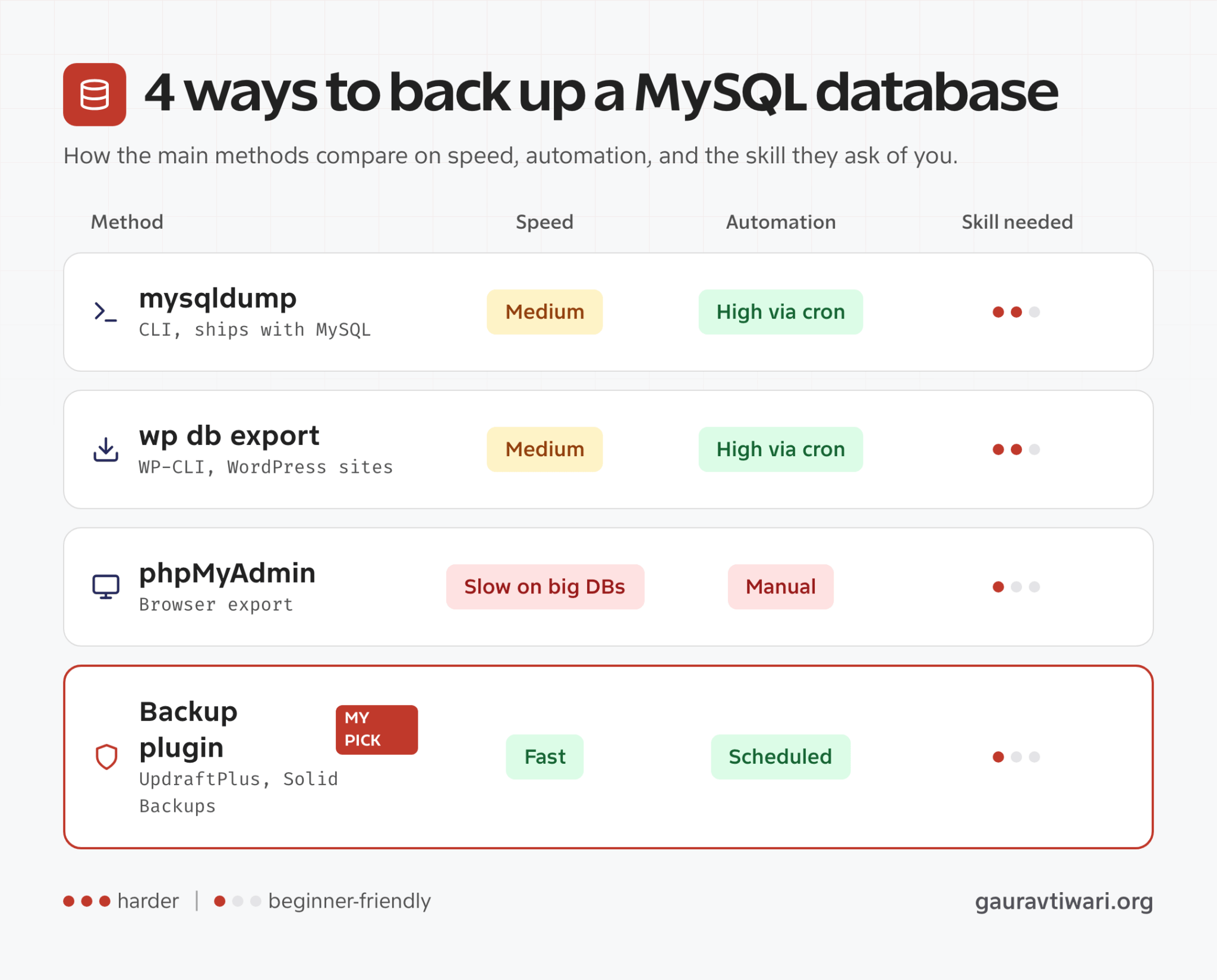Click the skill dots in the Backup plugin row
Screen dimensions: 1217x980
[1016, 757]
